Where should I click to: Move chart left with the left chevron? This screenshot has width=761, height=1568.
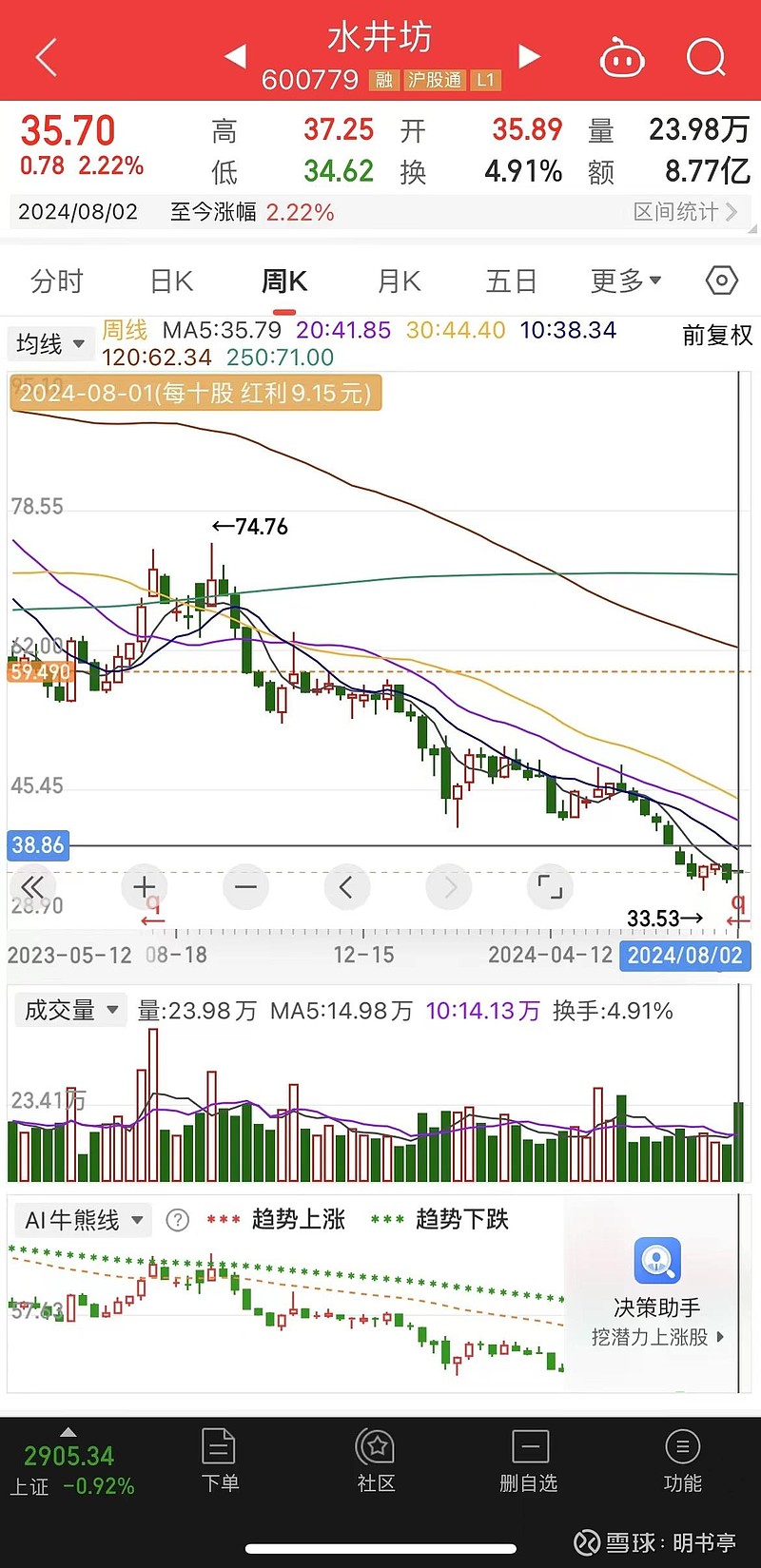click(x=346, y=887)
